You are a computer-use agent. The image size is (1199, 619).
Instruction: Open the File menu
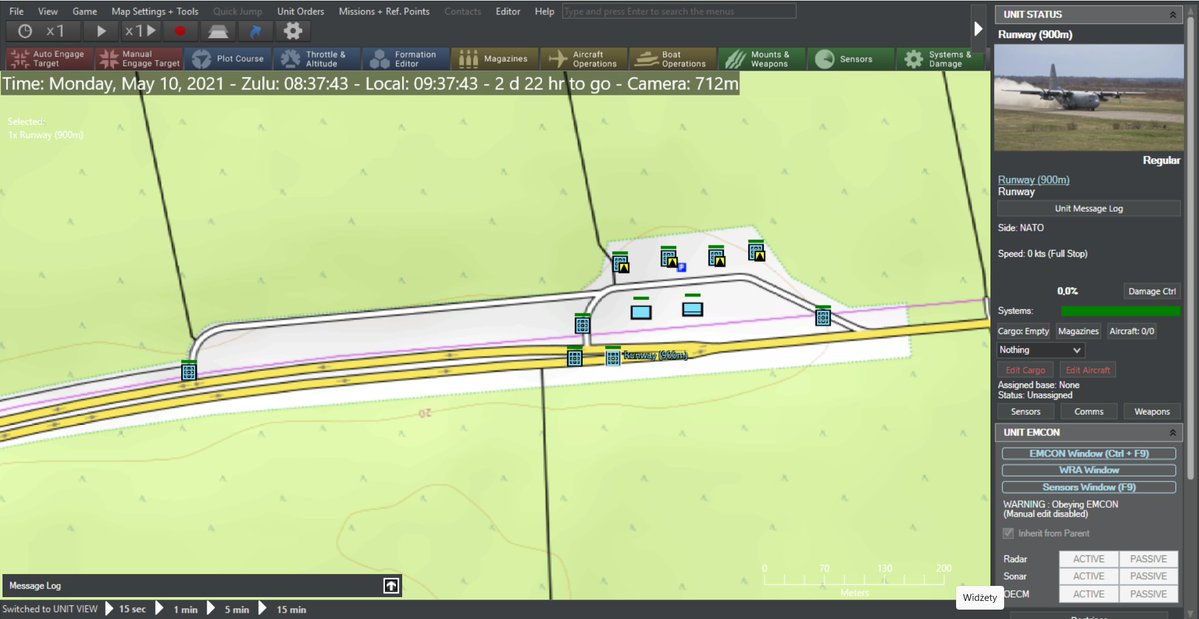coord(16,11)
